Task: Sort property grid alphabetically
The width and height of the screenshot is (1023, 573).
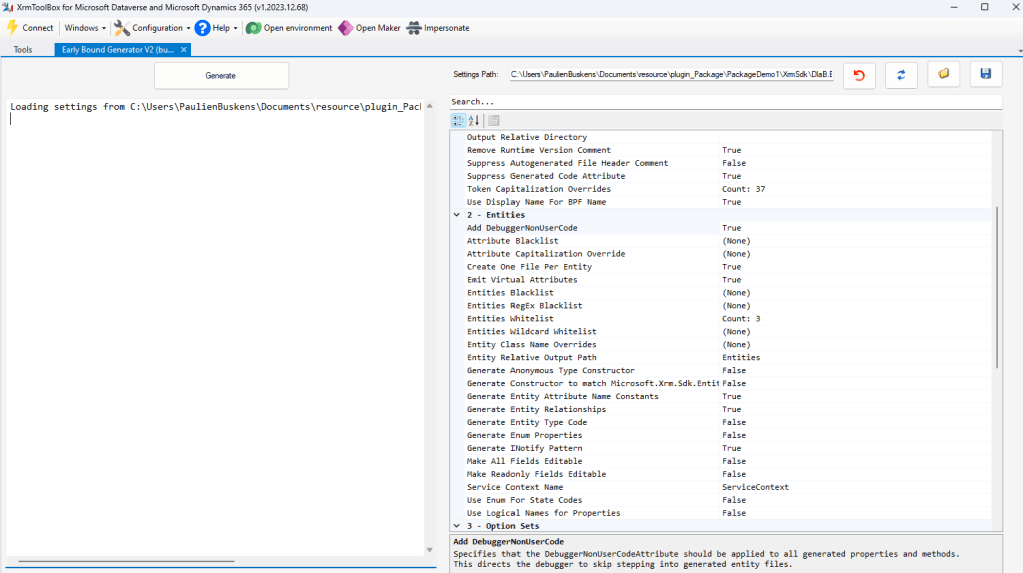Action: point(474,120)
